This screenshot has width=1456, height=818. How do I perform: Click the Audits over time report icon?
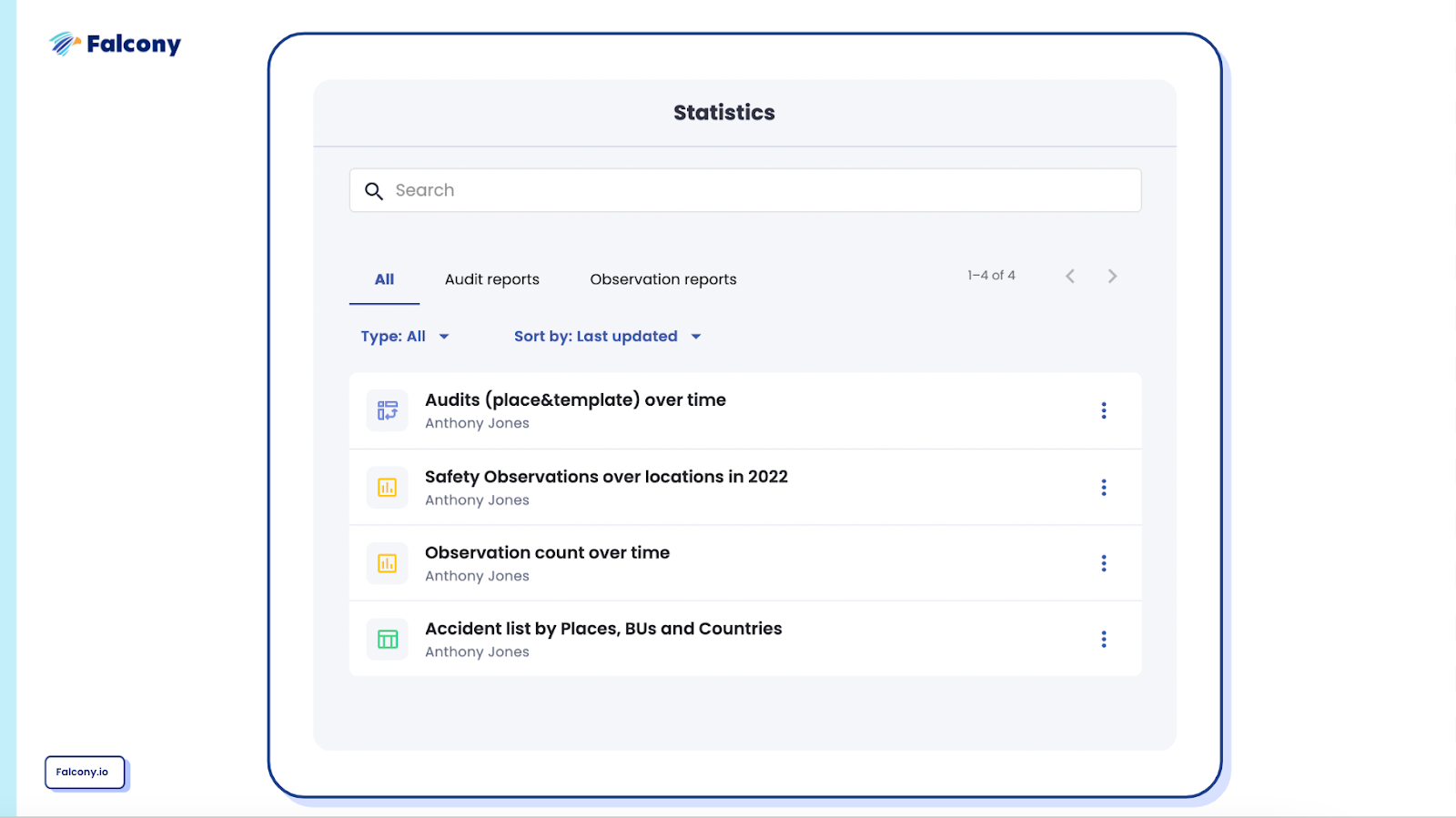coord(388,410)
